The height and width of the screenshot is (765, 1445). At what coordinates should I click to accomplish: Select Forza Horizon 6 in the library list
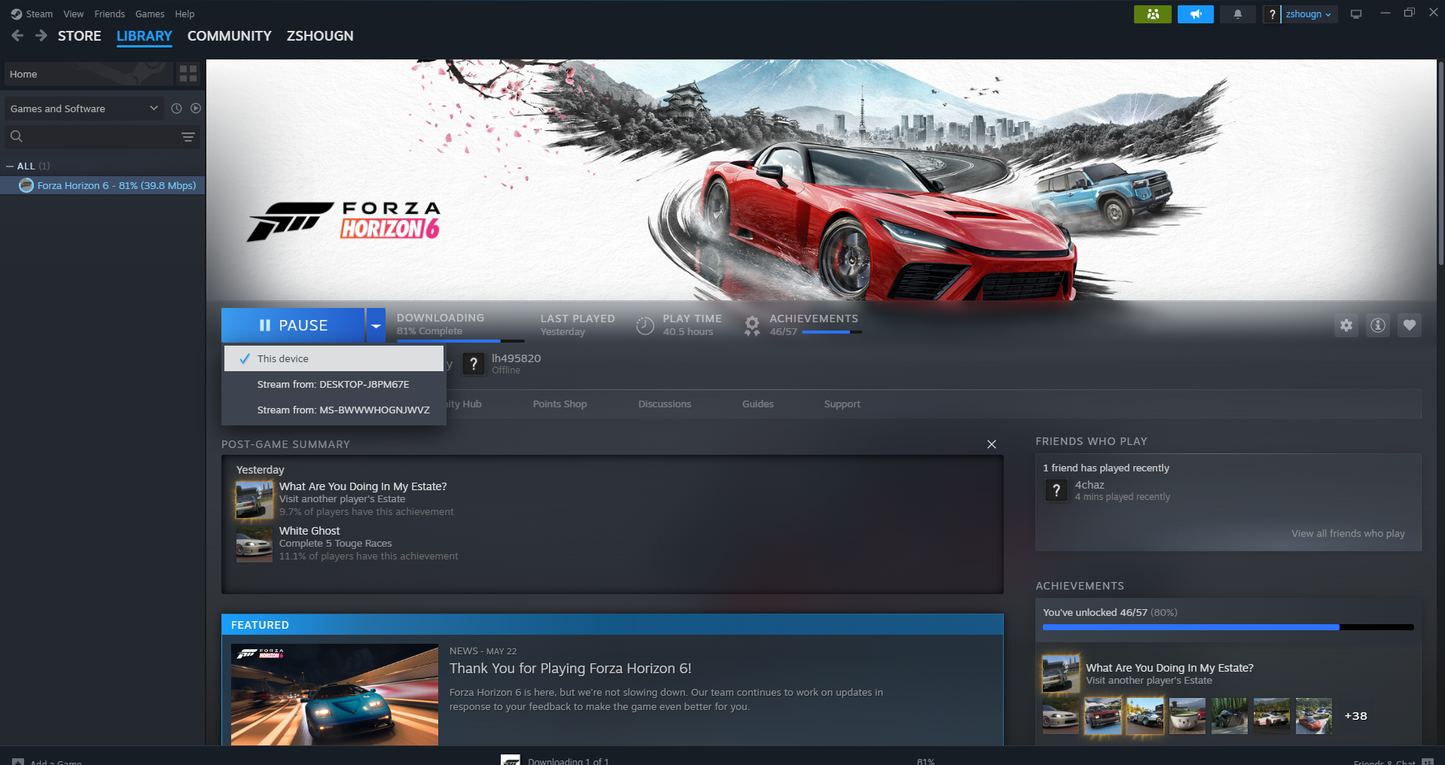[x=103, y=185]
